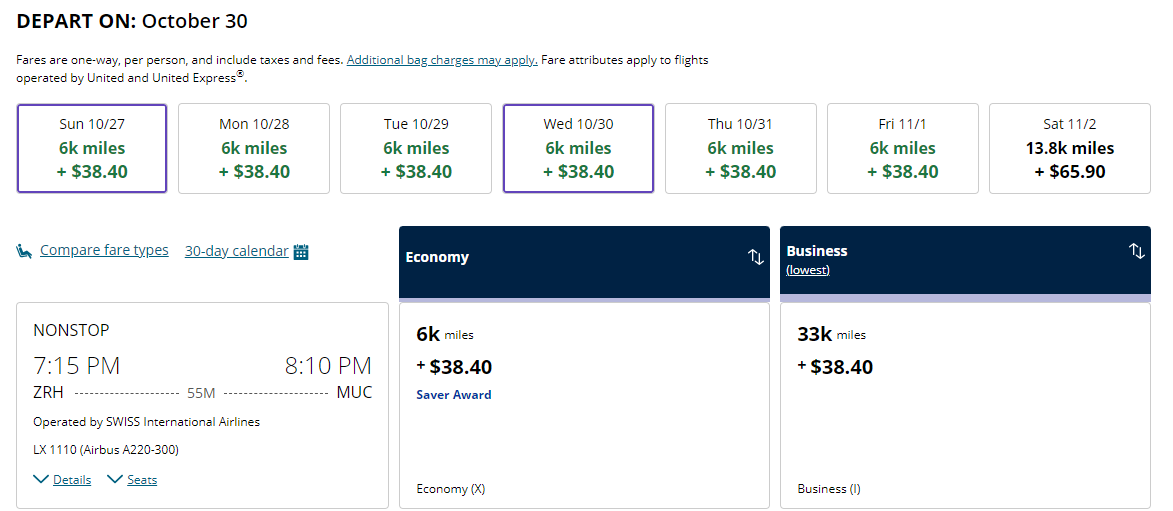Image resolution: width=1173 pixels, height=511 pixels.
Task: Sort flights by Business price arrows
Action: [1136, 251]
